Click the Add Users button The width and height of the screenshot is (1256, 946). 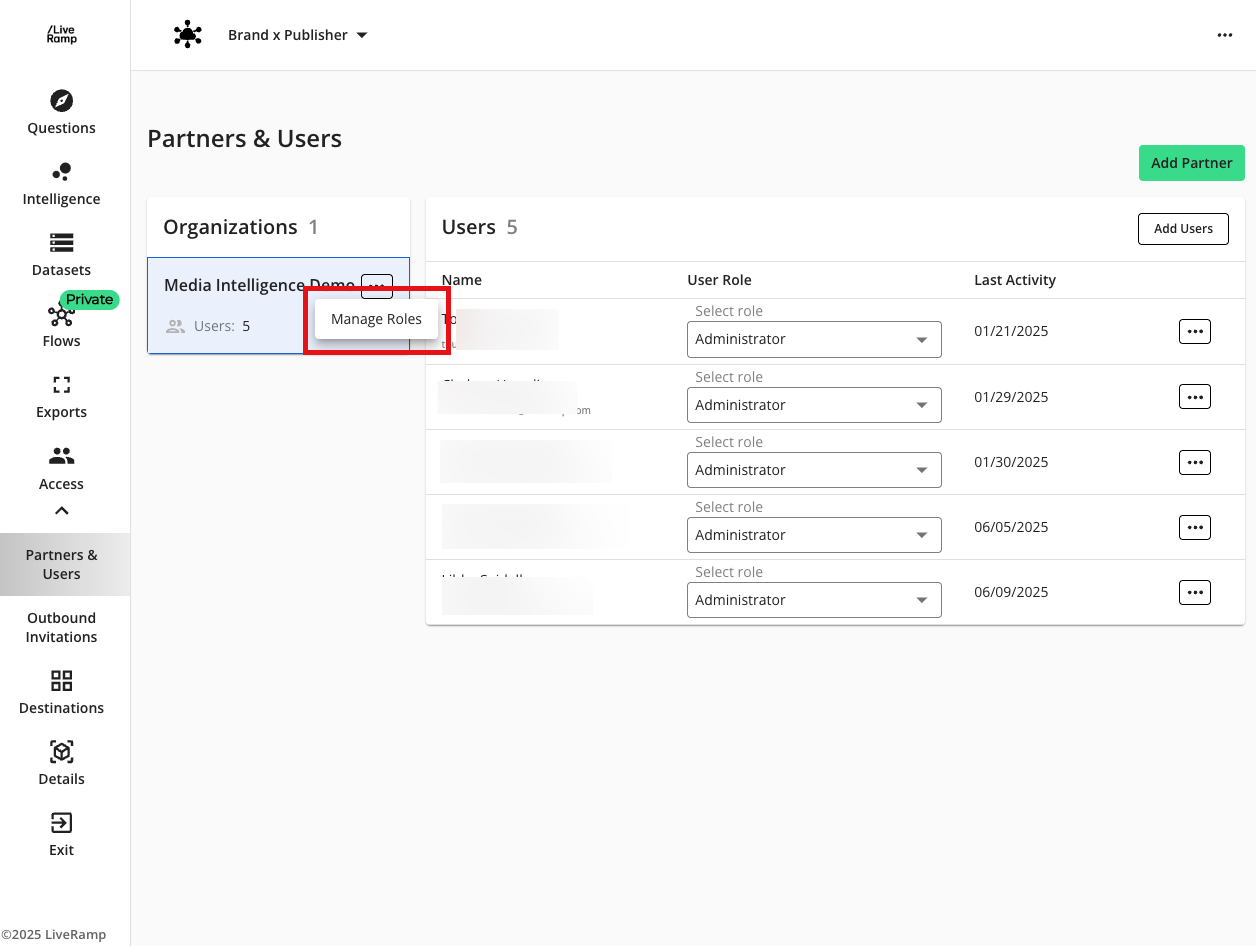(x=1183, y=229)
